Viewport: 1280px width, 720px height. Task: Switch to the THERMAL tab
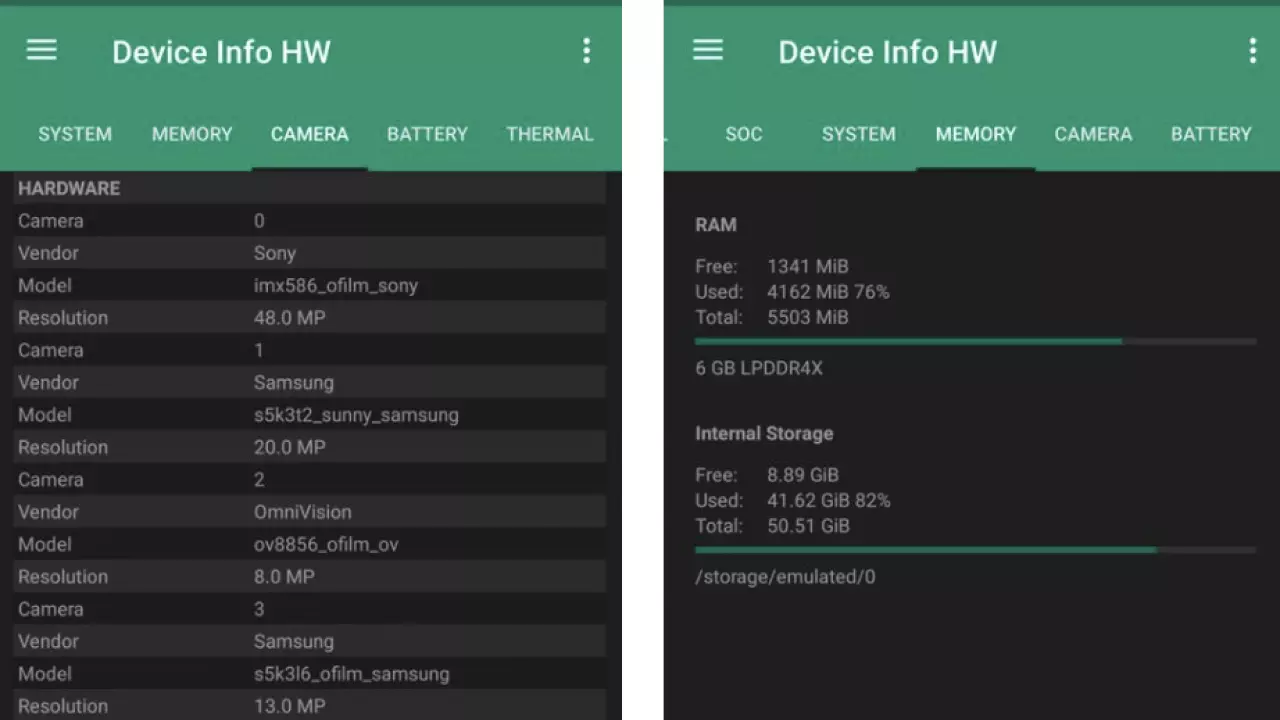(x=549, y=134)
